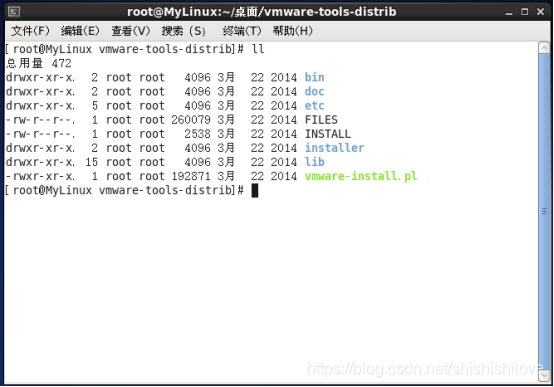Image resolution: width=554 pixels, height=387 pixels.
Task: Minimize the terminal window
Action: (x=509, y=12)
